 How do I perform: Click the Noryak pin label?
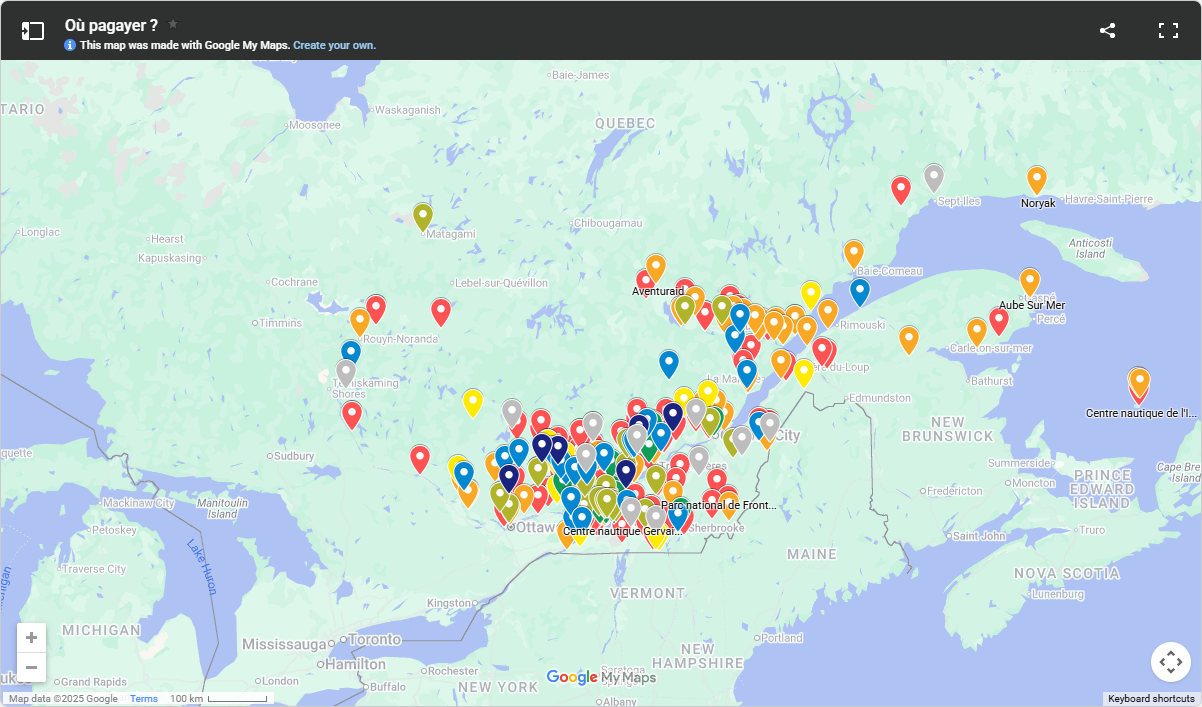click(1038, 203)
